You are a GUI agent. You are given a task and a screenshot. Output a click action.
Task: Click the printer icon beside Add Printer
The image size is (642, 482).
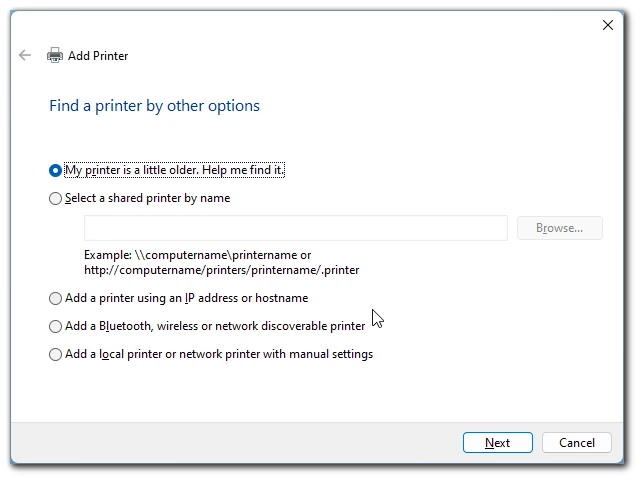coord(55,55)
